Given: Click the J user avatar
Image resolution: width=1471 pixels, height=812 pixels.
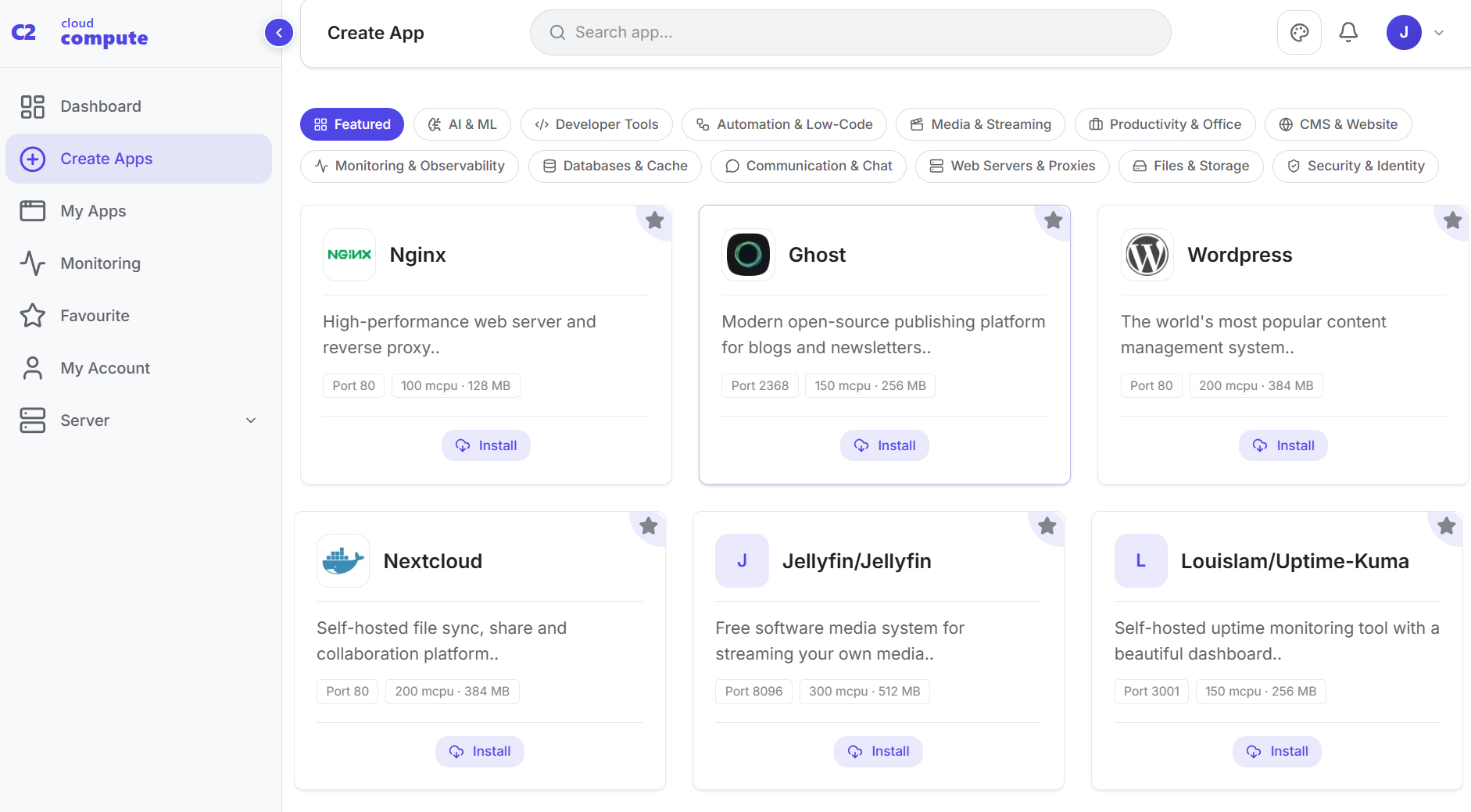Looking at the screenshot, I should point(1404,33).
